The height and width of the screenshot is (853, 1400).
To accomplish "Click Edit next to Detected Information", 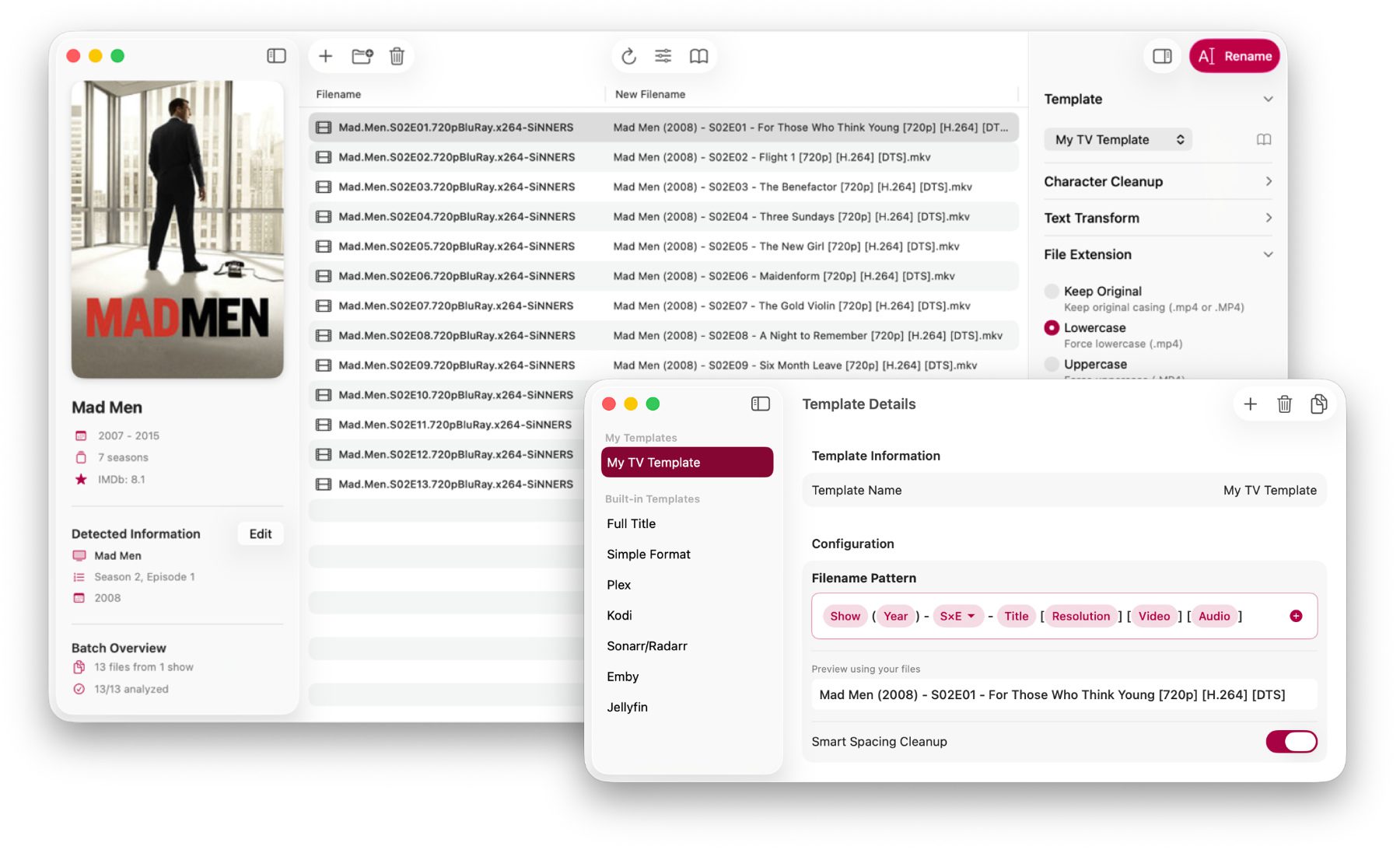I will 261,534.
